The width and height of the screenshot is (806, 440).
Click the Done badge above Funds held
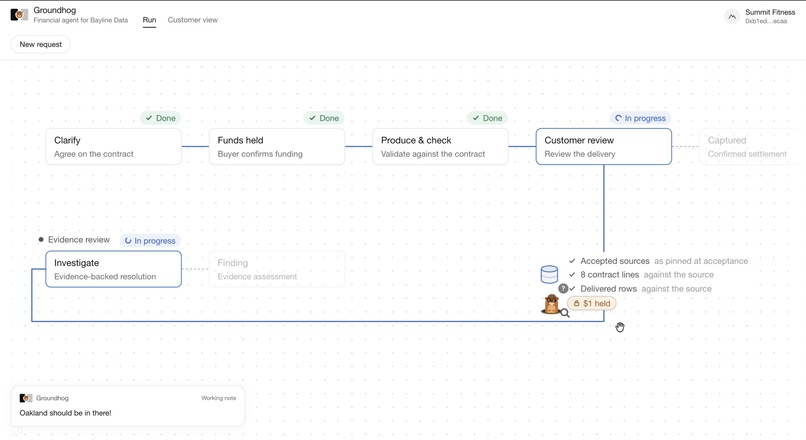click(x=324, y=118)
